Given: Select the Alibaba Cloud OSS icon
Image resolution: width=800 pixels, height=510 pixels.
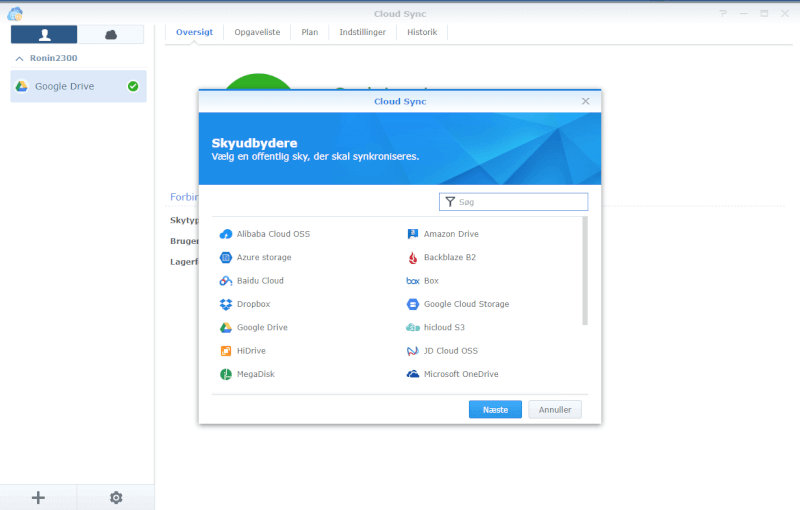Looking at the screenshot, I should click(226, 234).
